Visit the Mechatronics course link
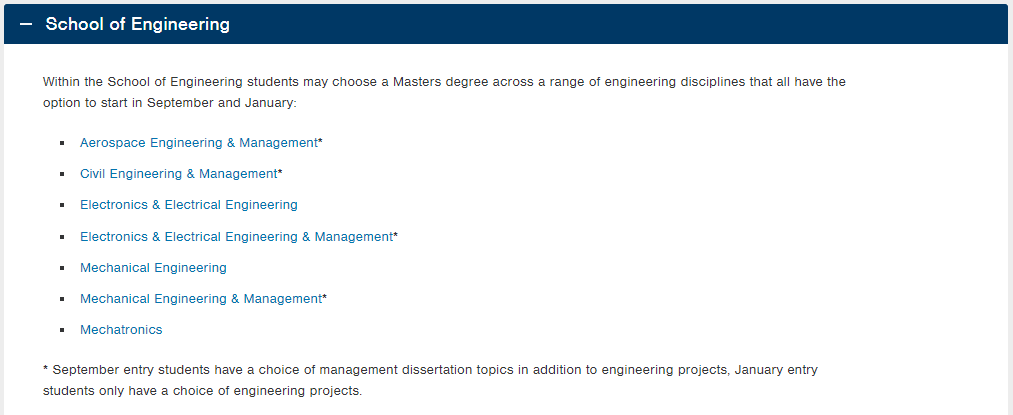 tap(121, 330)
